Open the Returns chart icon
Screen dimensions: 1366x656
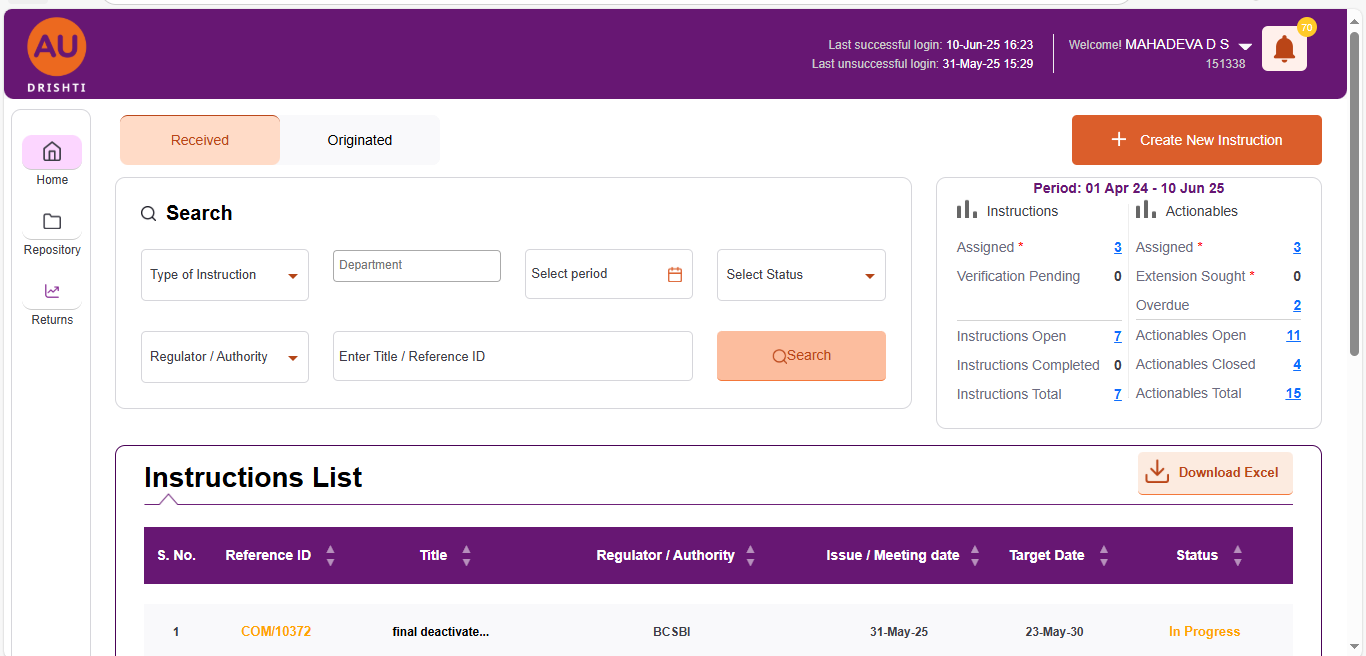click(x=52, y=291)
